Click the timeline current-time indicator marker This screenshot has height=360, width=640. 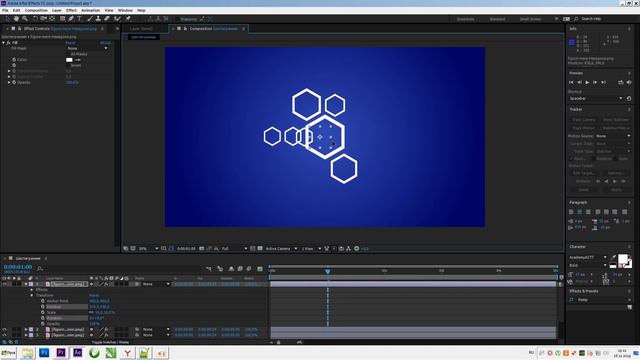[x=327, y=271]
